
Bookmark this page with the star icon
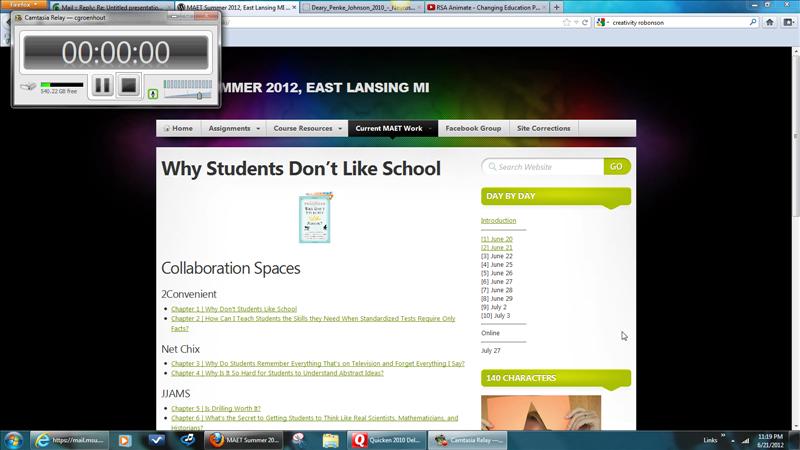point(566,22)
